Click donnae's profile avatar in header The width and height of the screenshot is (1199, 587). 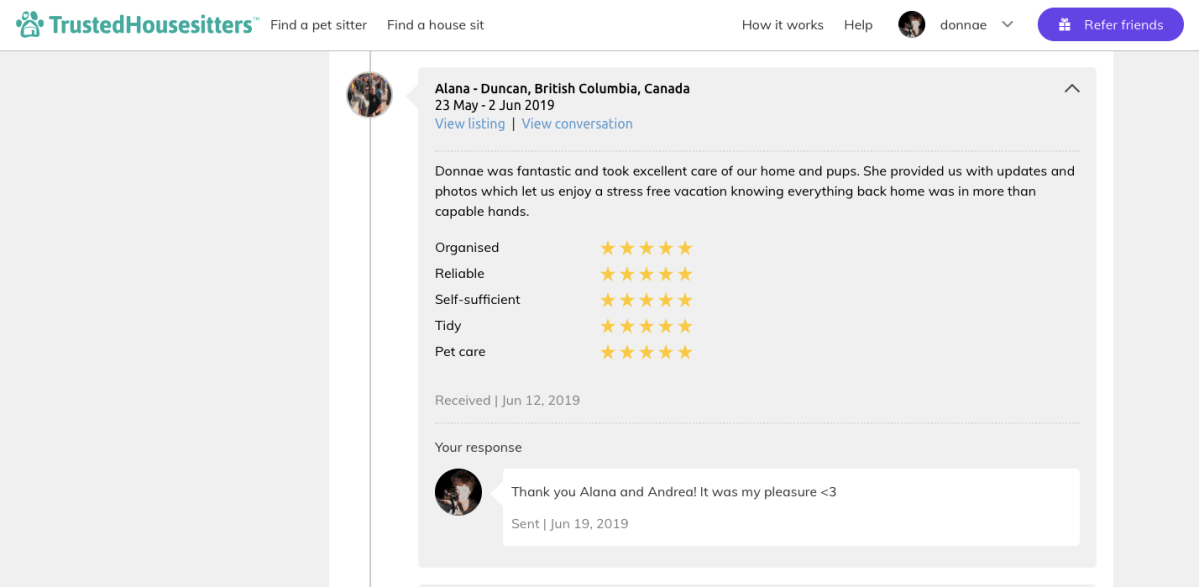point(911,25)
